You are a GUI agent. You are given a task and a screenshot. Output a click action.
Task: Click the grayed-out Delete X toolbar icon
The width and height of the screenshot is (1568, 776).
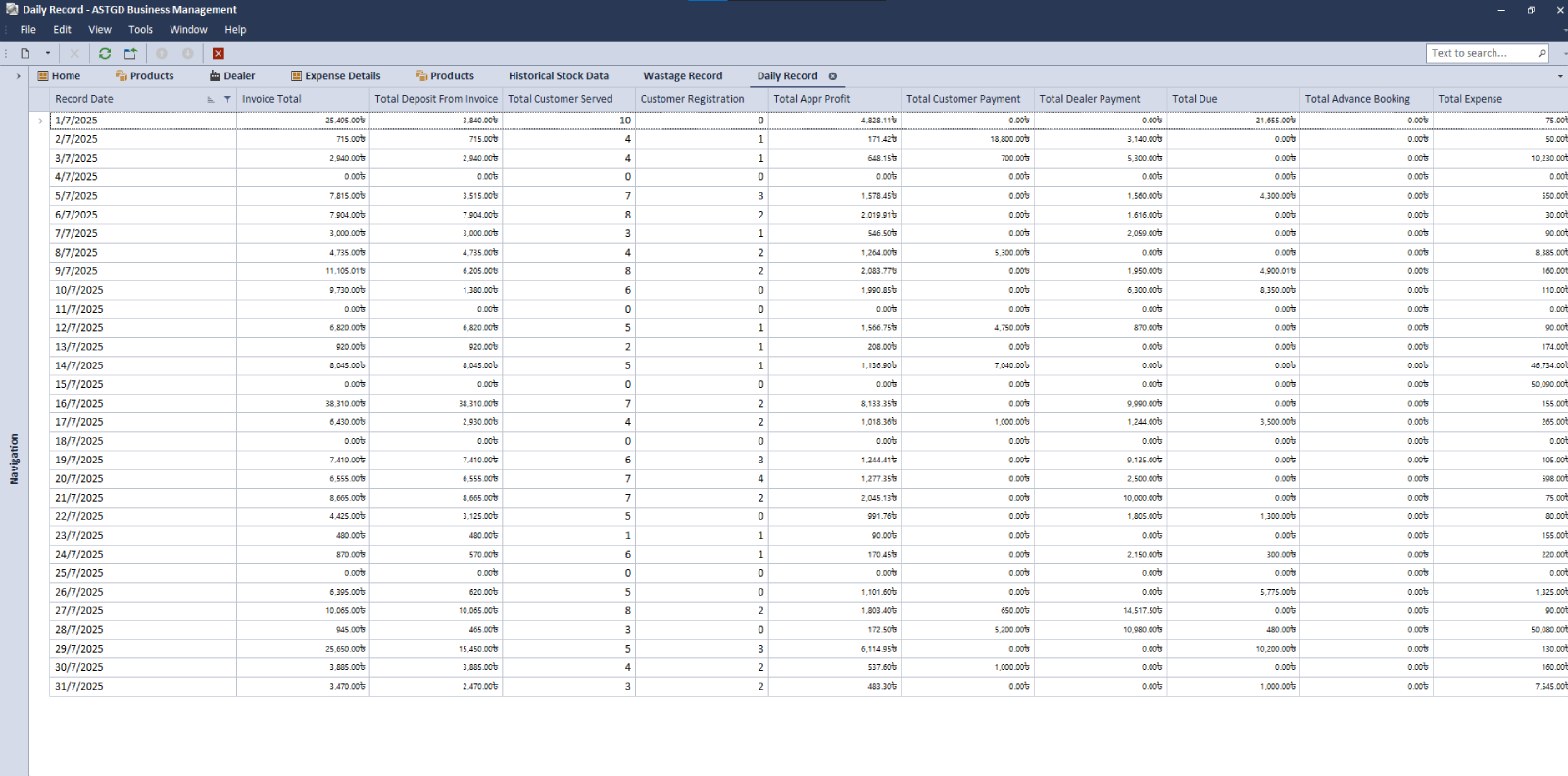point(74,54)
